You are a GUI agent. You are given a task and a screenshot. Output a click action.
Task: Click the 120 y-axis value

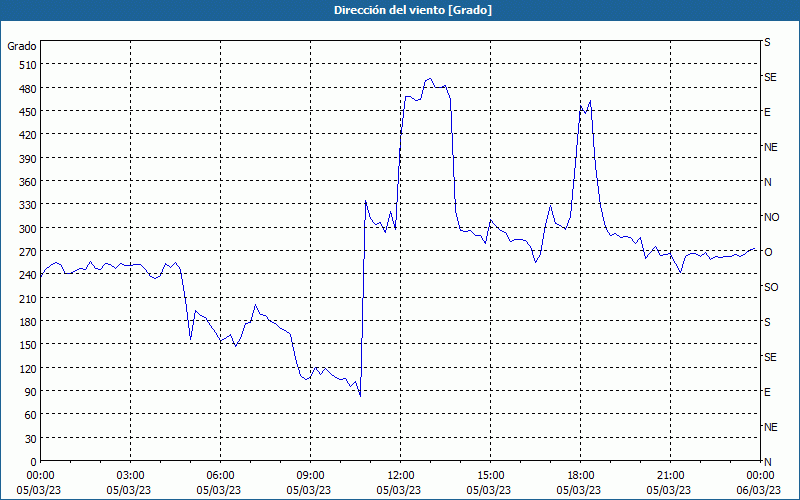coord(28,368)
